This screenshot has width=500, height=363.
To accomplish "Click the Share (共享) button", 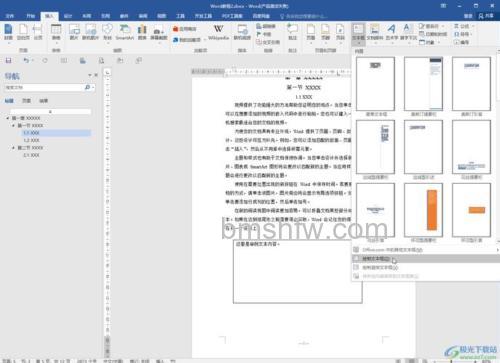I will pos(486,16).
